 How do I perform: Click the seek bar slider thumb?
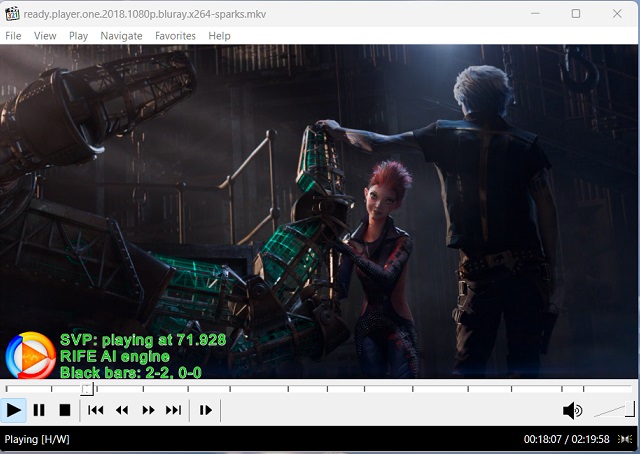click(x=87, y=388)
